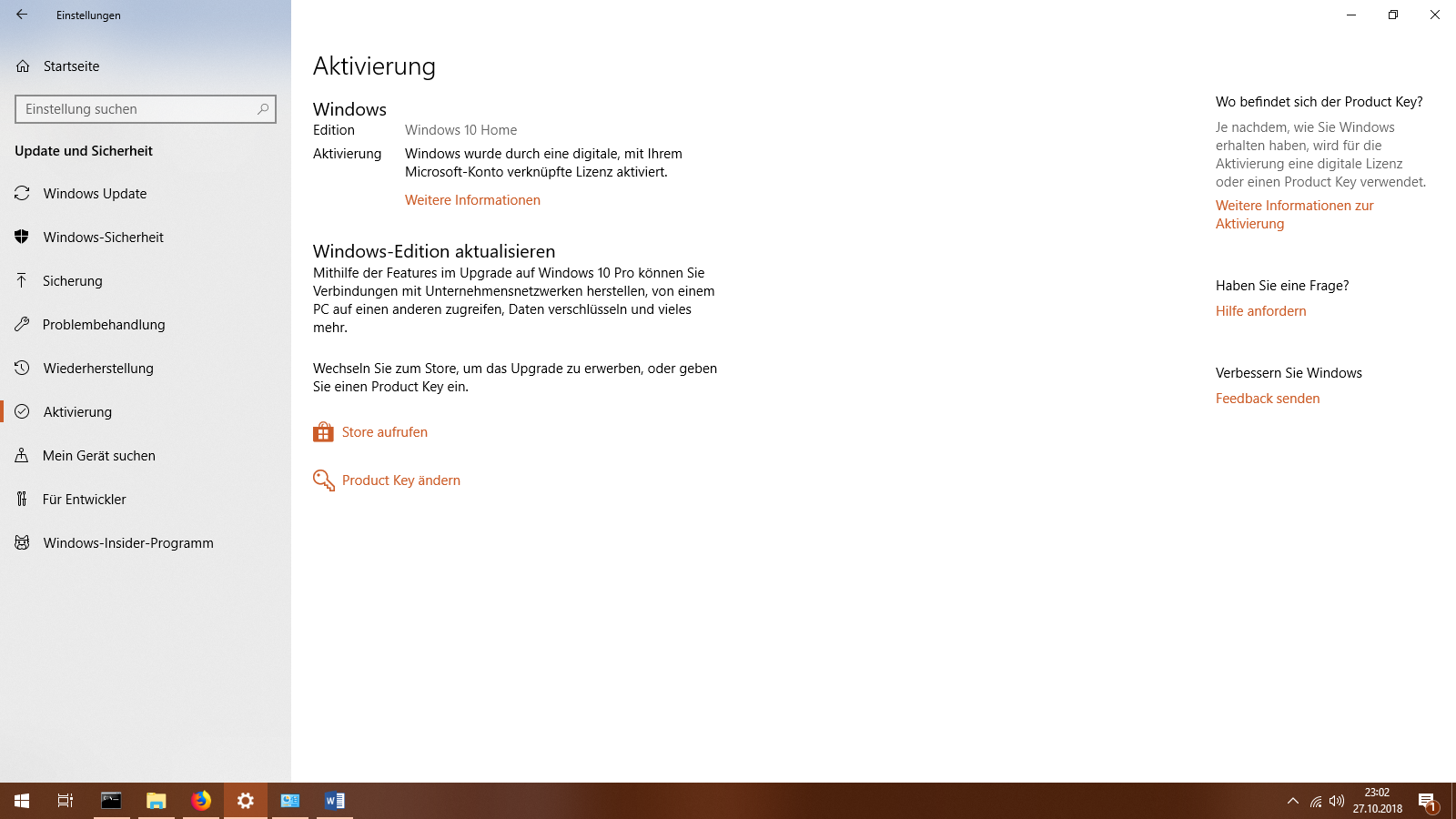Image resolution: width=1456 pixels, height=819 pixels.
Task: Open File Explorer from taskbar
Action: pos(157,801)
